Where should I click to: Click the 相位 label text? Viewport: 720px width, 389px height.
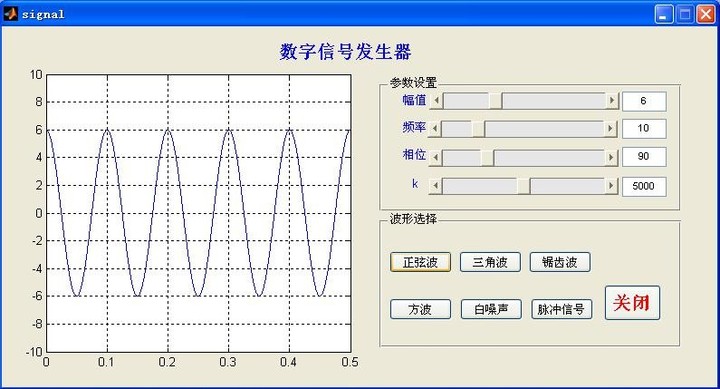click(414, 154)
